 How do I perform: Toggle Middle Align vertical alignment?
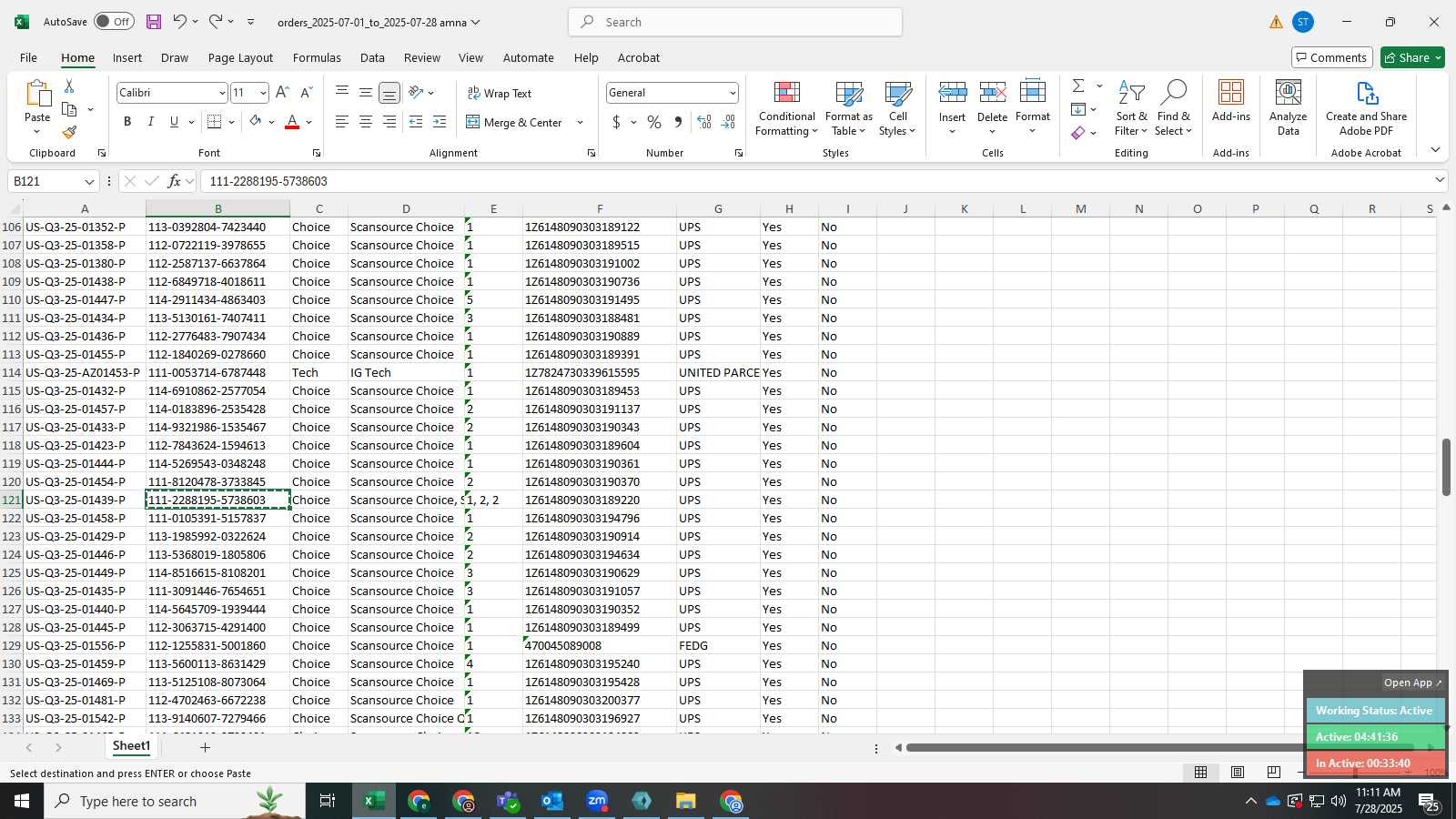[365, 93]
